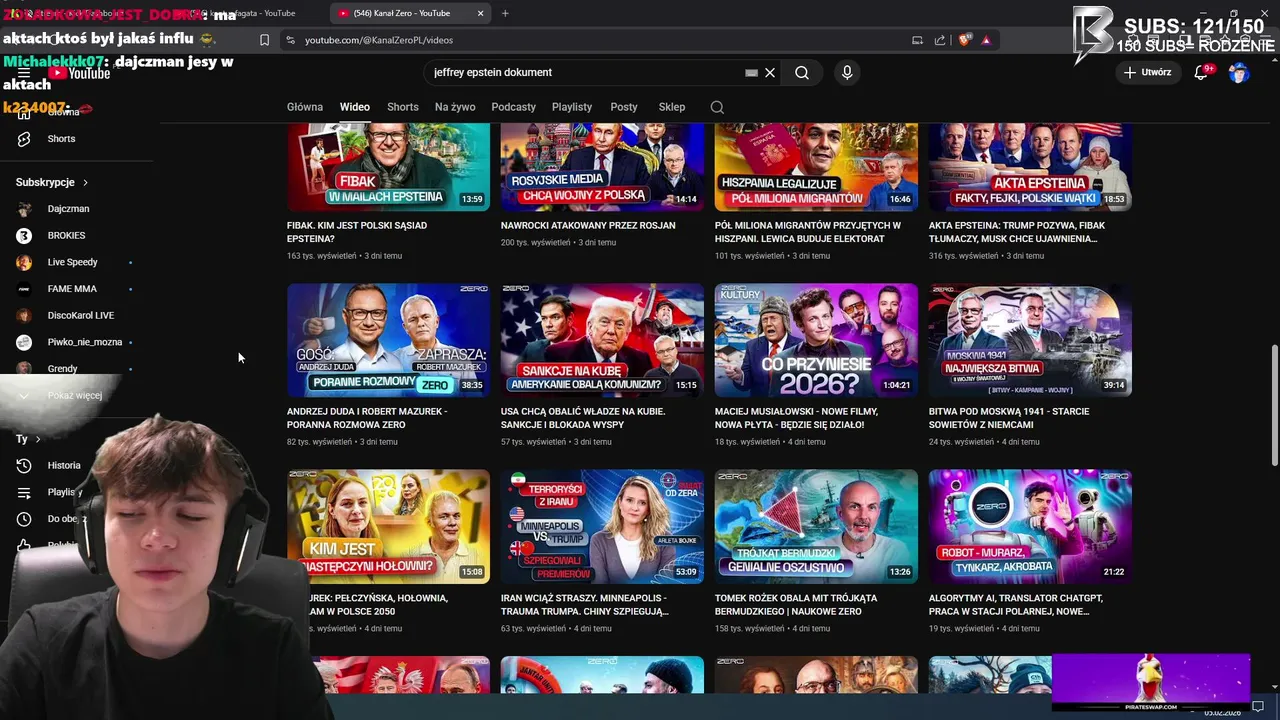Search within channel using magnifier icon

717,107
